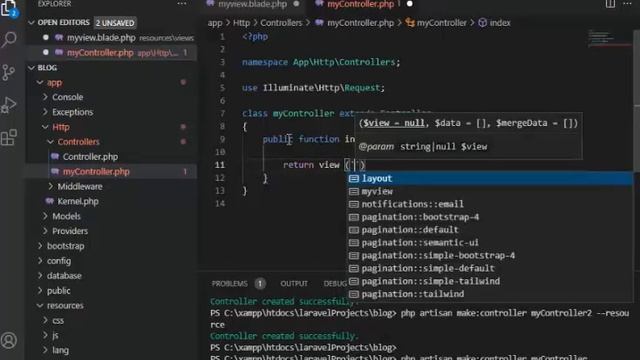The height and width of the screenshot is (360, 640).
Task: Choose 'pagination::simple-default' suggestion
Action: tap(490, 268)
